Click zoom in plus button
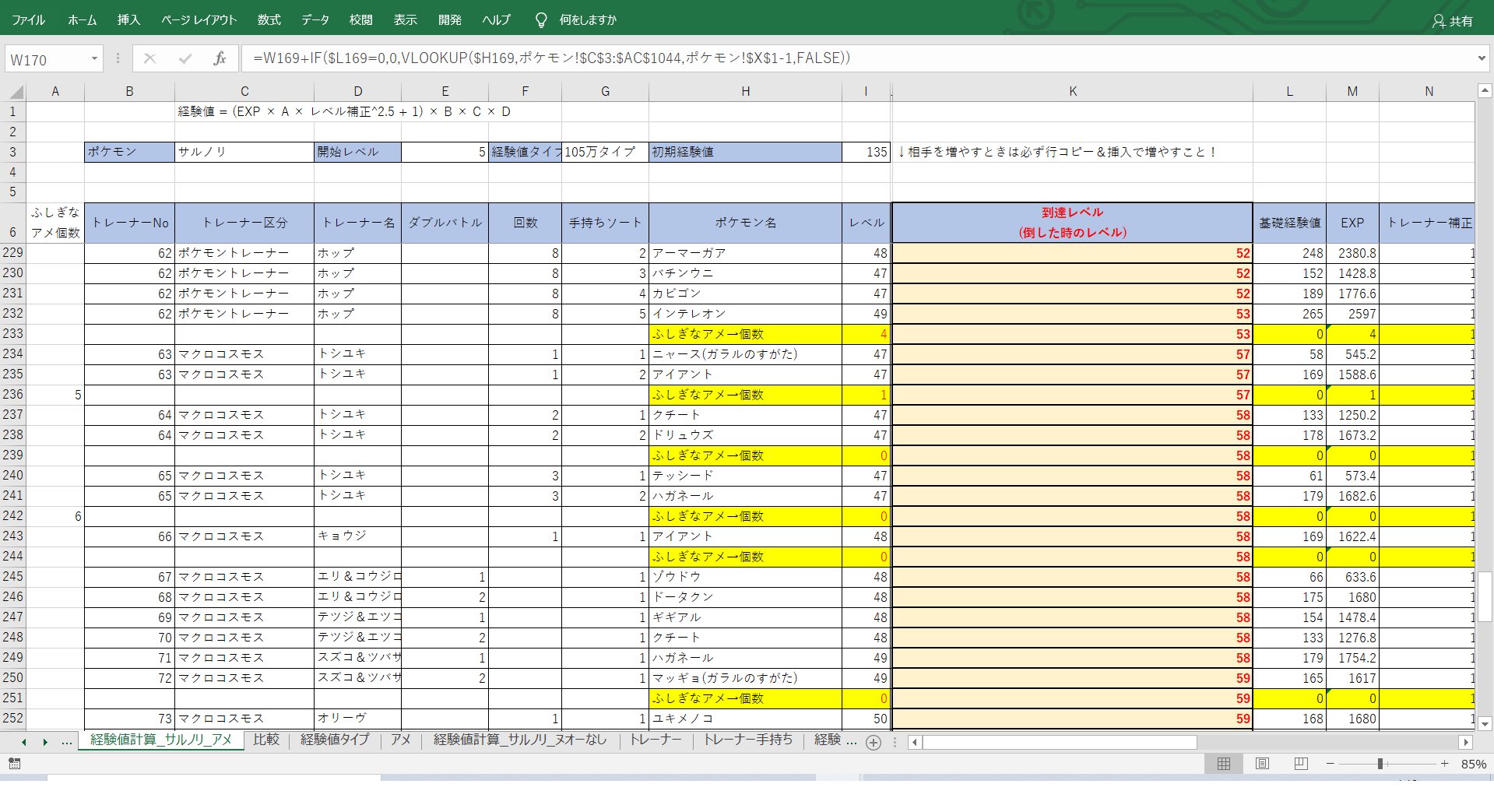This screenshot has width=1494, height=812. coord(1444,764)
